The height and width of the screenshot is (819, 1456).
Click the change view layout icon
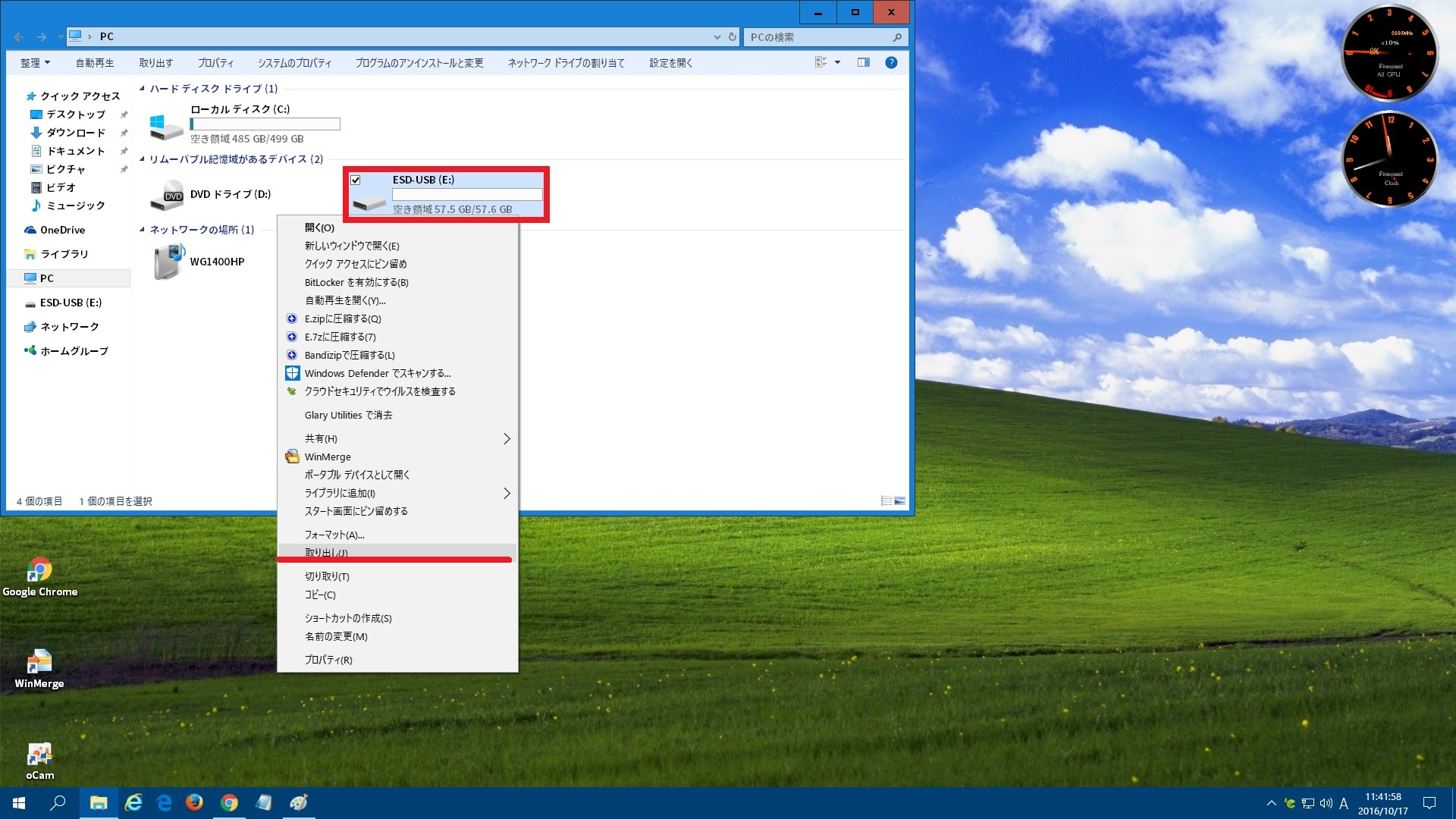821,62
